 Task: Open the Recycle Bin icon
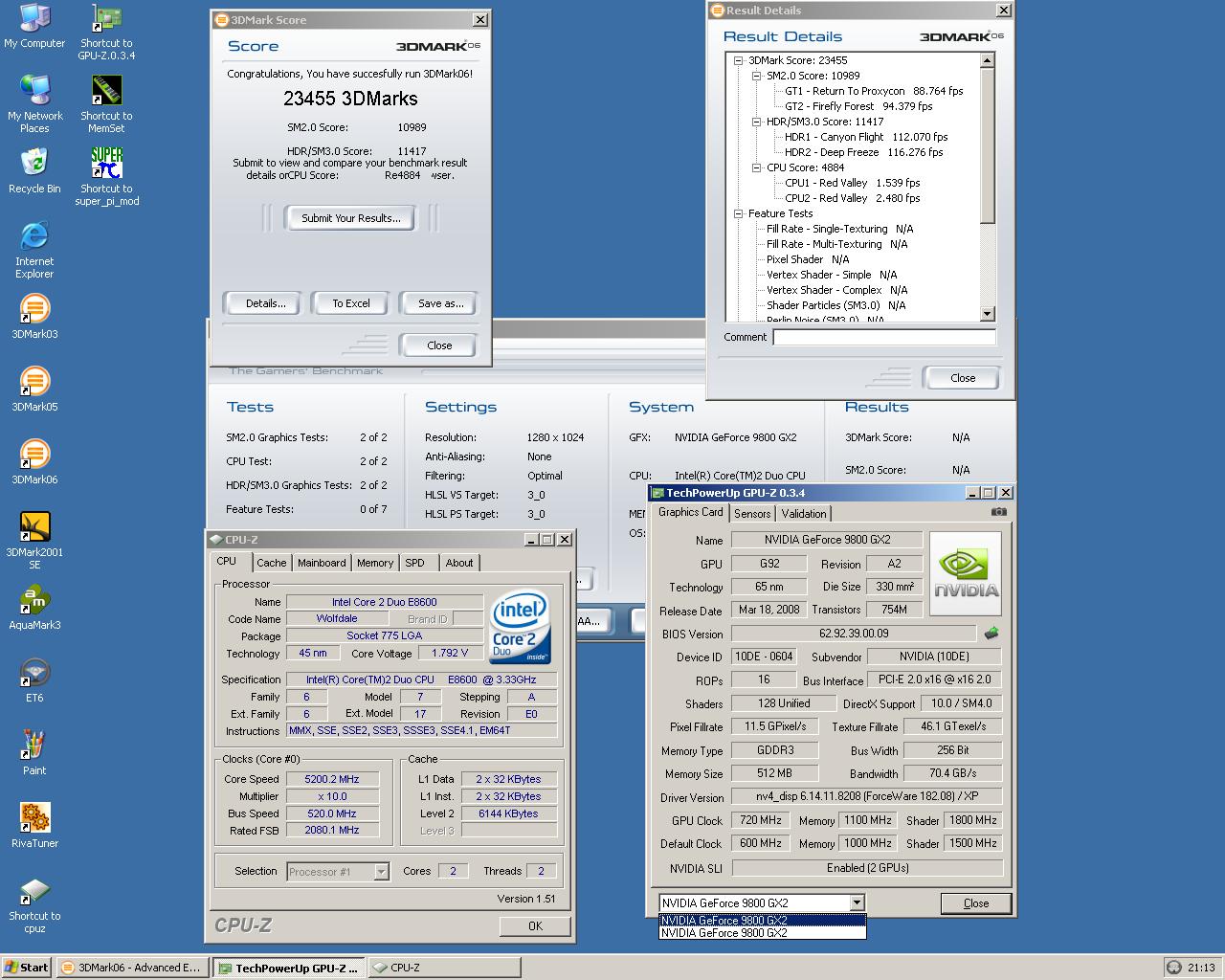(34, 171)
